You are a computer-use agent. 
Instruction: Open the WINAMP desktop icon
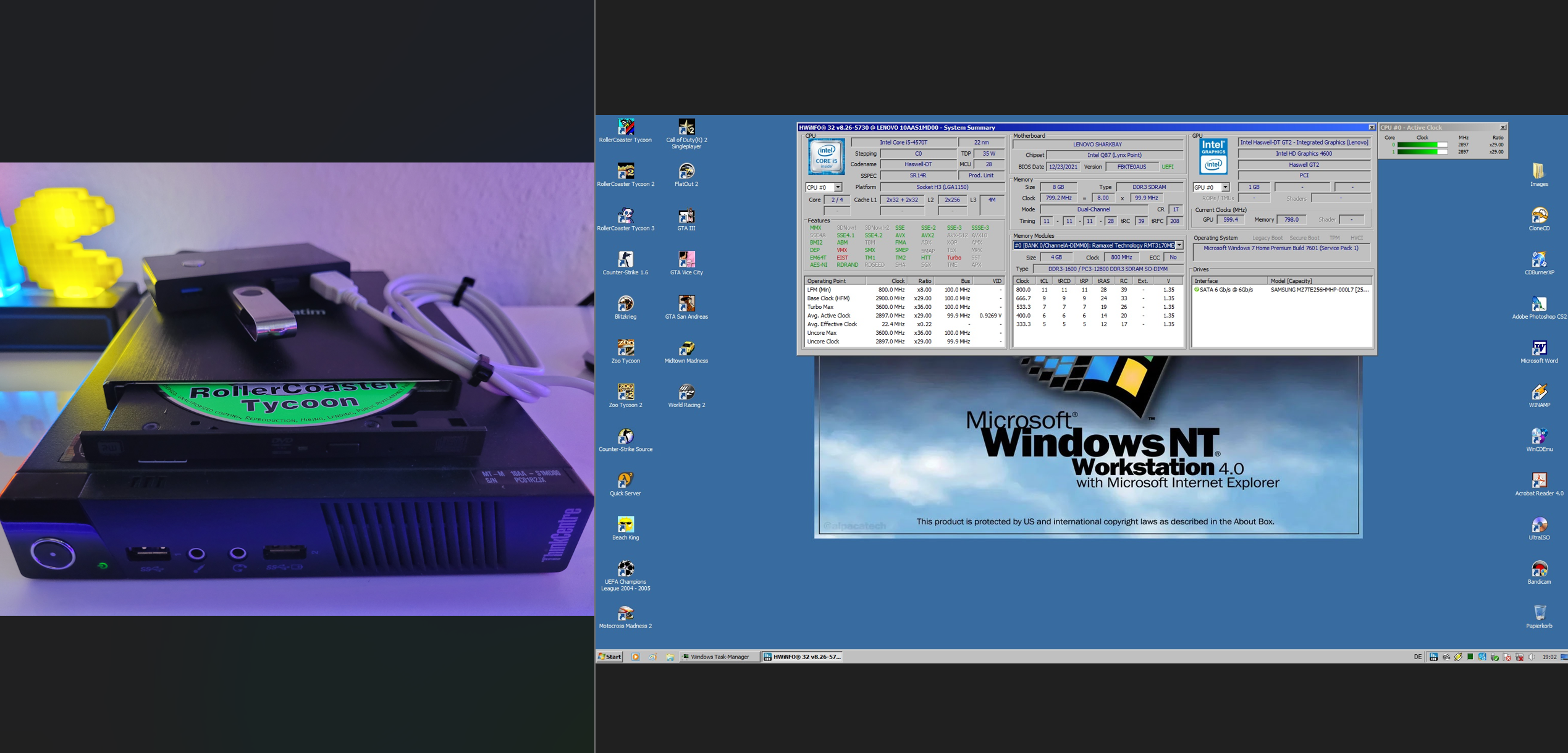click(x=1539, y=396)
